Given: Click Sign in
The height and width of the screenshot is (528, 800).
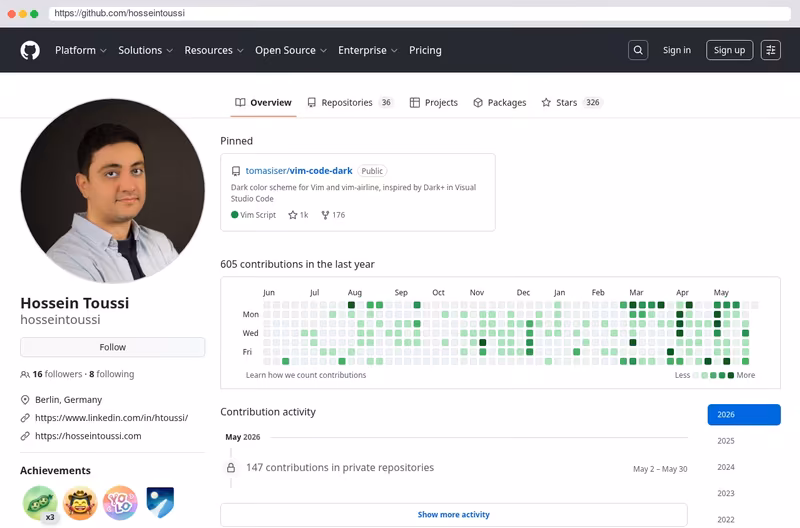Looking at the screenshot, I should (677, 50).
